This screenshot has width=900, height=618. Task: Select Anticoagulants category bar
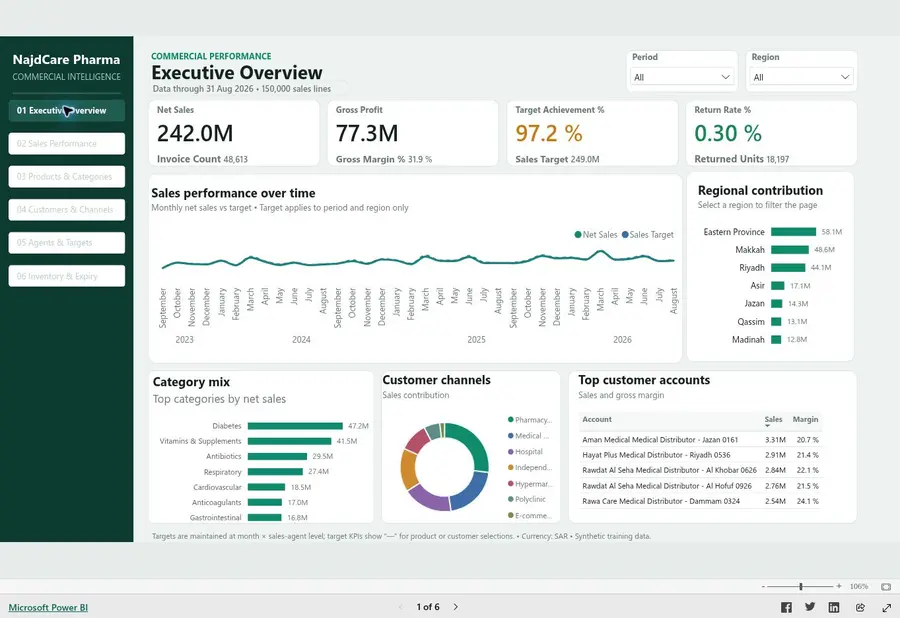point(265,502)
